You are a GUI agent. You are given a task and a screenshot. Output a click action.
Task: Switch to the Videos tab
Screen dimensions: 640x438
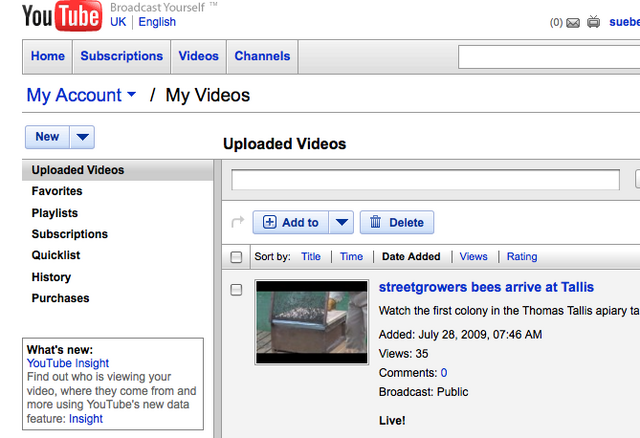click(x=198, y=56)
